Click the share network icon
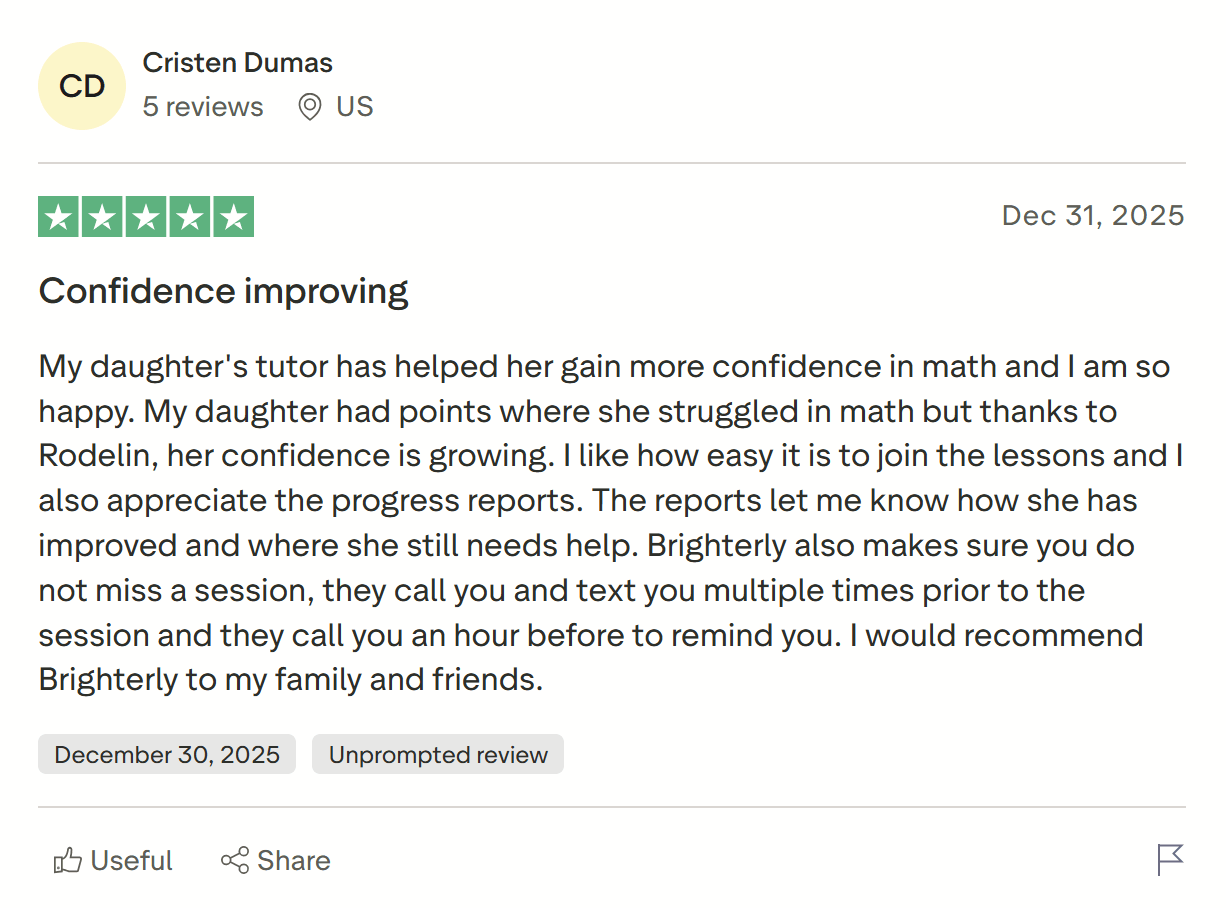Viewport: 1226px width, 908px height. (235, 861)
